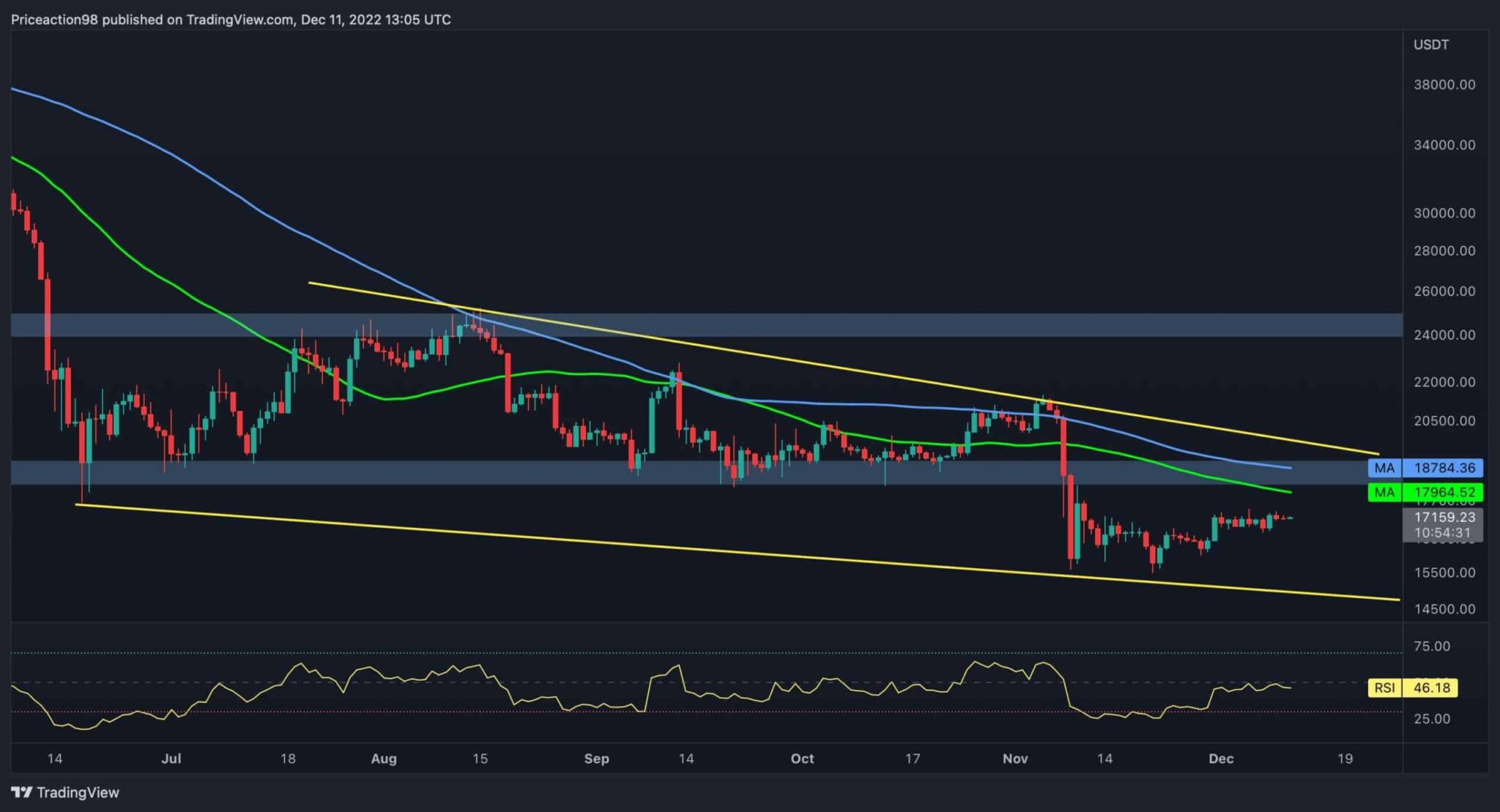This screenshot has width=1500, height=812.
Task: Select the Aug marker on time axis
Action: click(383, 759)
